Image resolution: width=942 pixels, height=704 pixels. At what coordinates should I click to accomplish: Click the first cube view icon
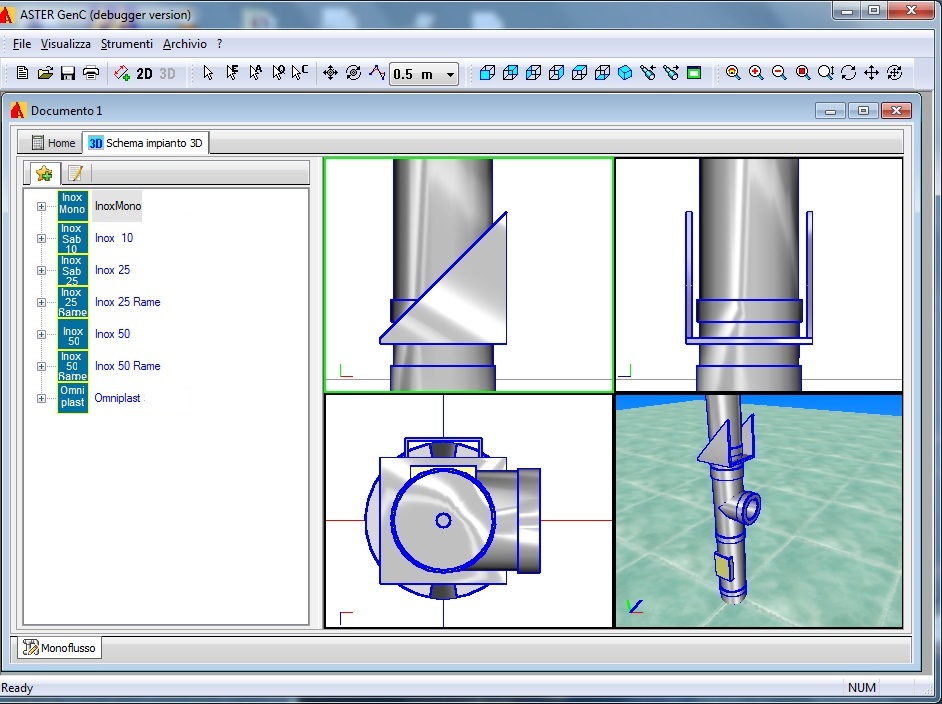pyautogui.click(x=487, y=73)
